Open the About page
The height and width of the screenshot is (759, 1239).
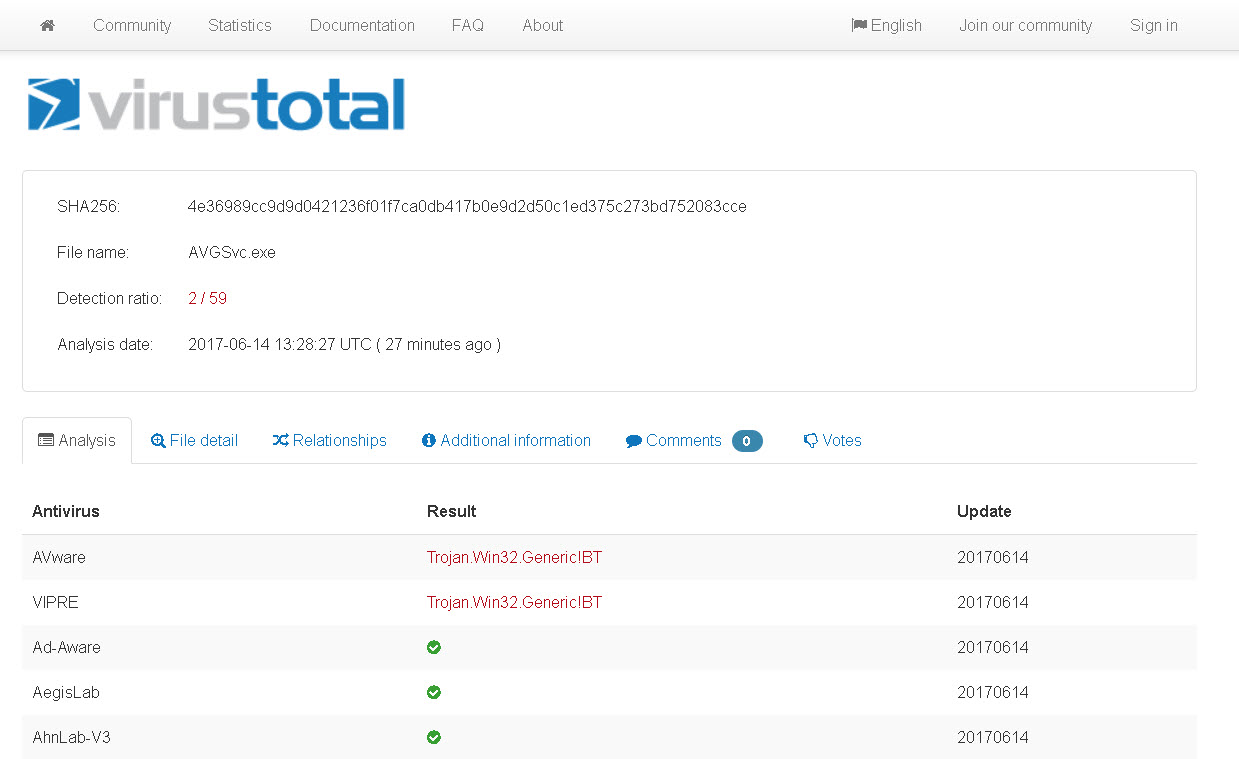pyautogui.click(x=543, y=25)
